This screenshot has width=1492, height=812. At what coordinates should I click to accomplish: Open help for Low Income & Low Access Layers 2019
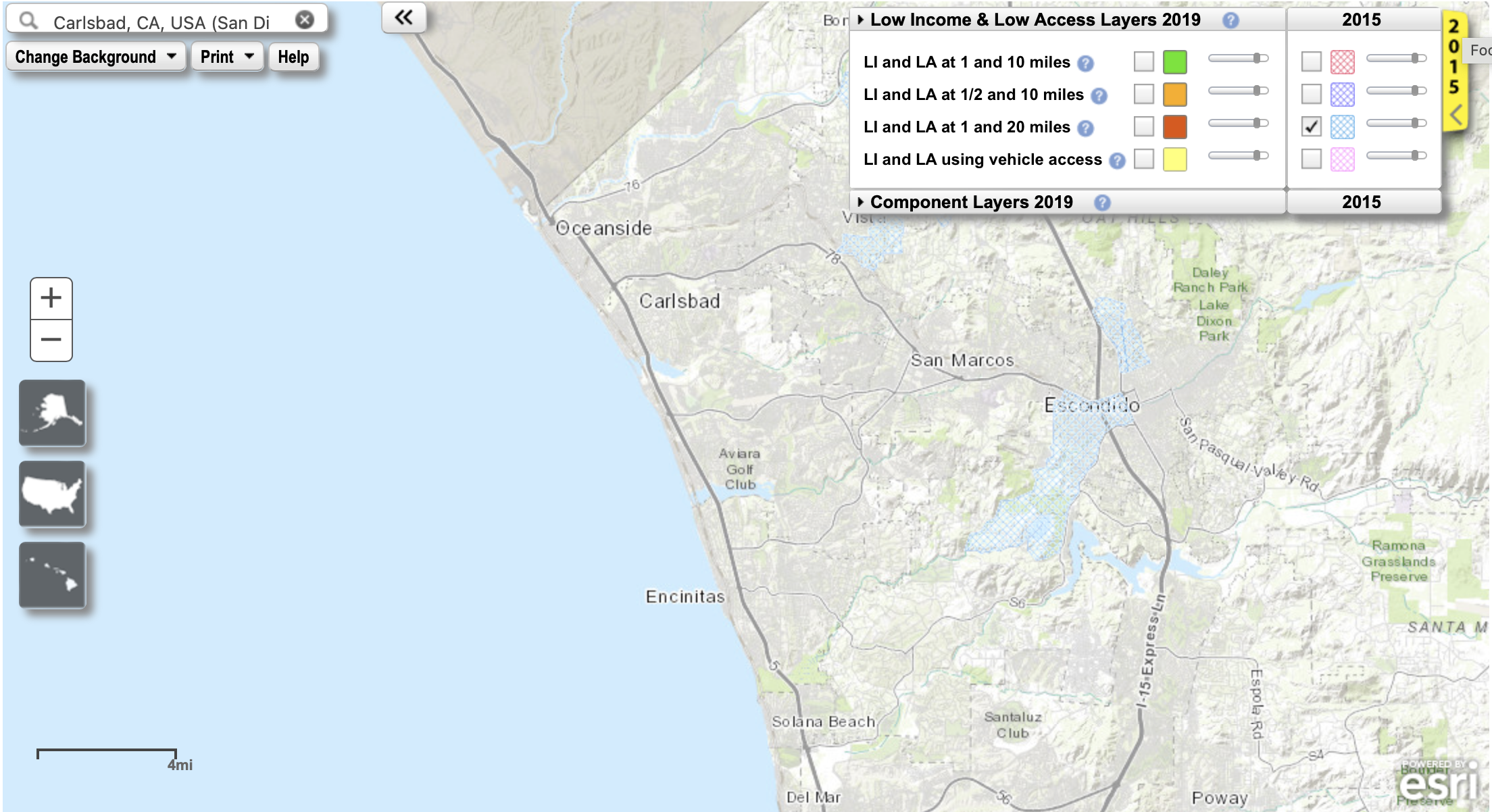[1232, 20]
